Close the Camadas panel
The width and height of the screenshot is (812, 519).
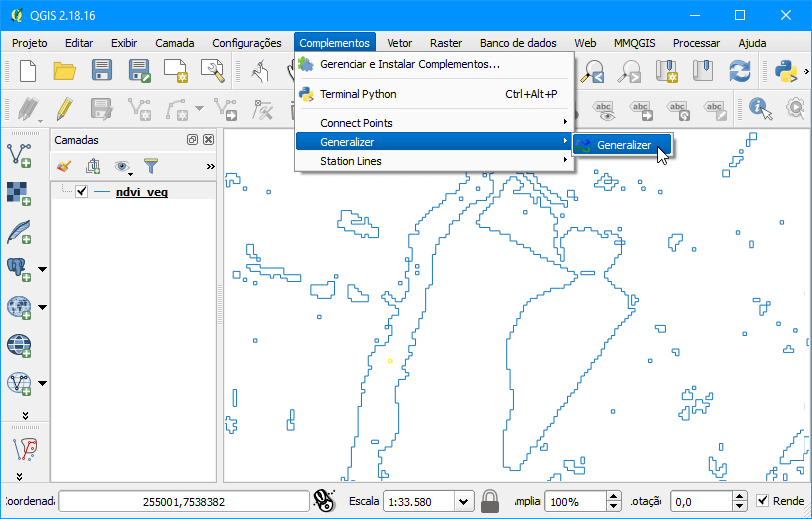pyautogui.click(x=209, y=139)
